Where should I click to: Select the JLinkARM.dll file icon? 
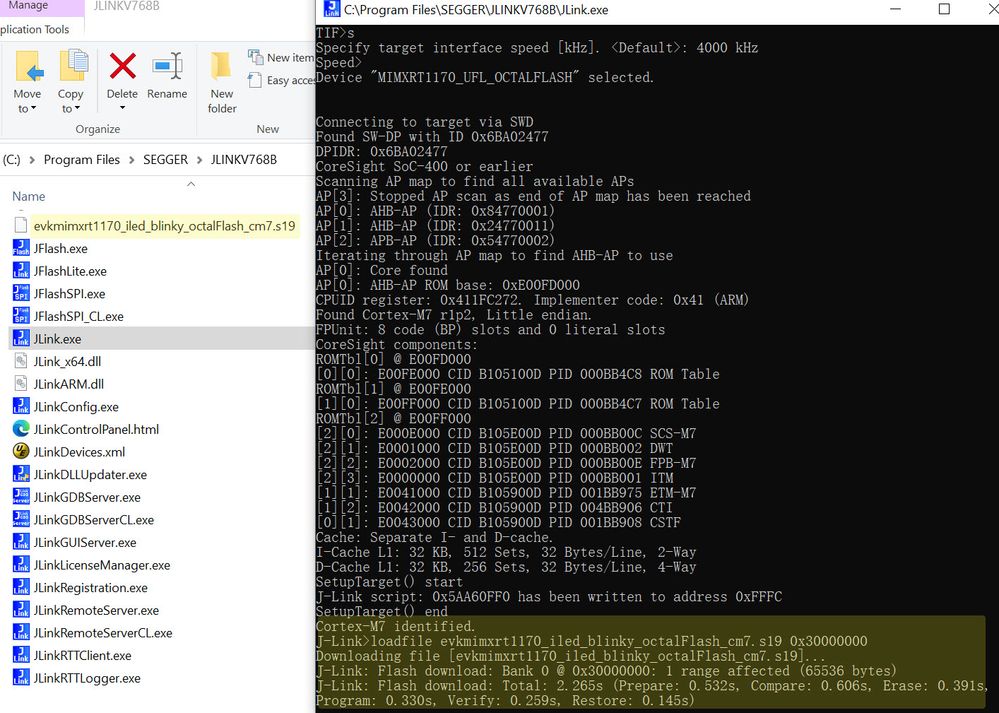21,384
